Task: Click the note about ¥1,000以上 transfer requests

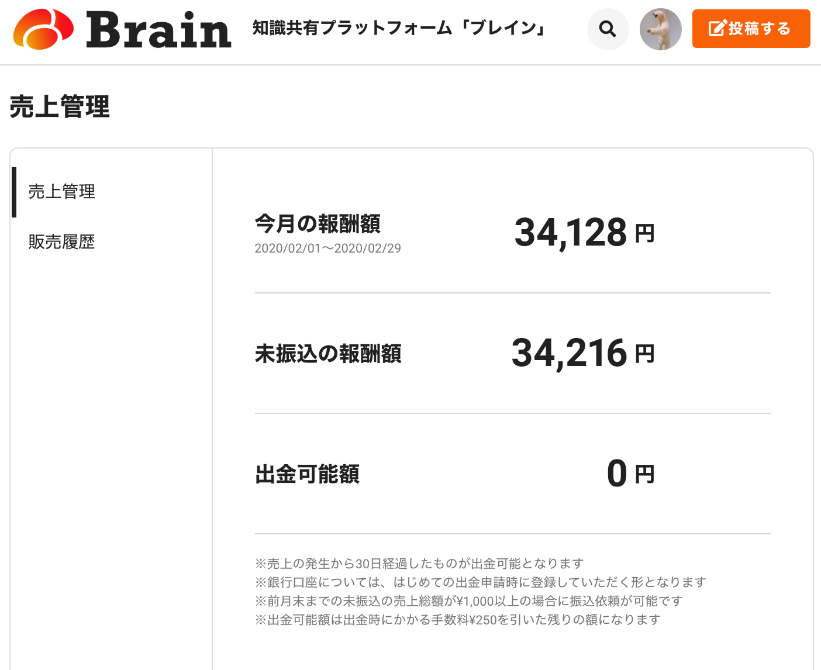Action: pos(469,601)
